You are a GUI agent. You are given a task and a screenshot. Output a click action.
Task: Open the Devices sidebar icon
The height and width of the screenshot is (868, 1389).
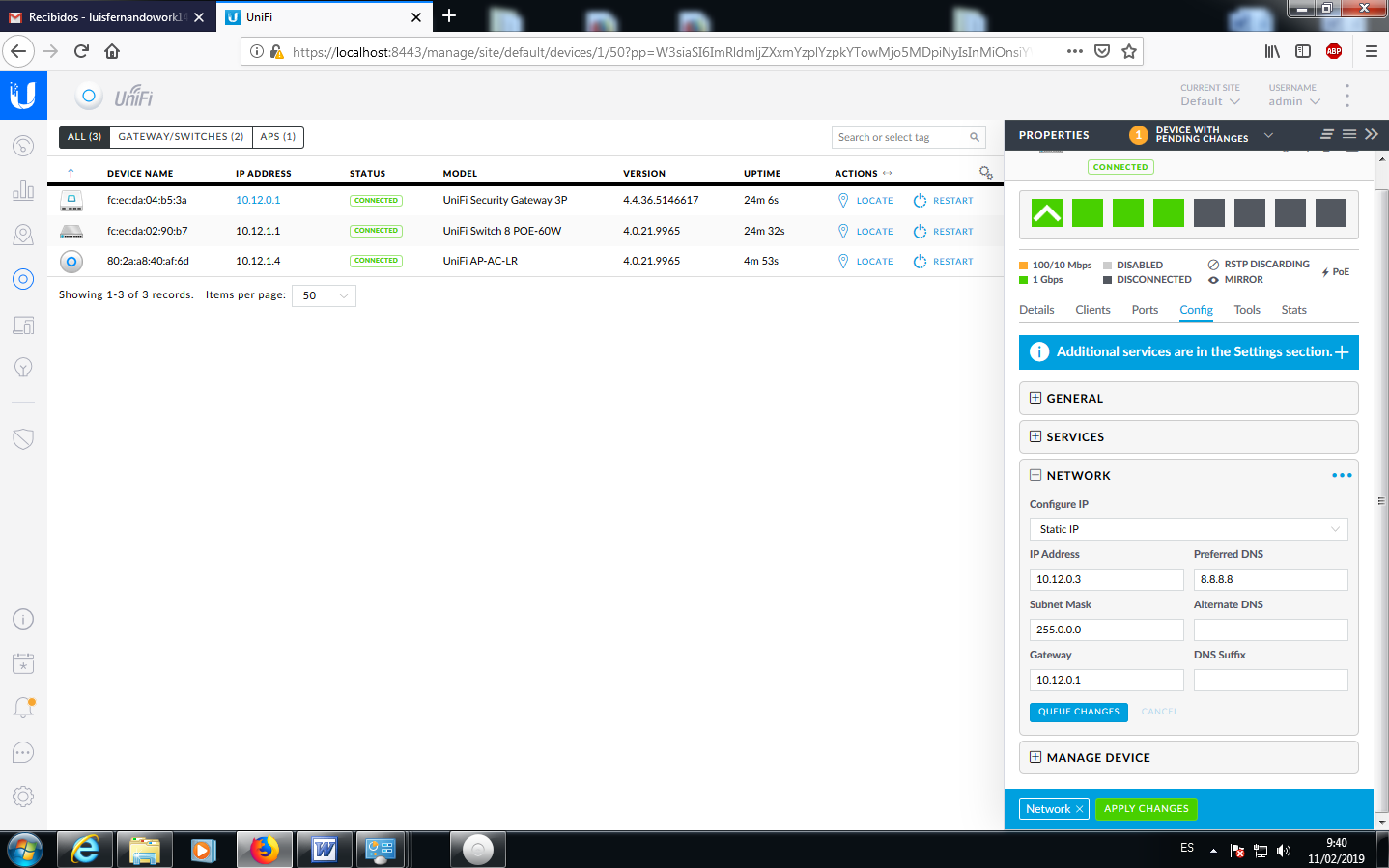click(x=23, y=279)
